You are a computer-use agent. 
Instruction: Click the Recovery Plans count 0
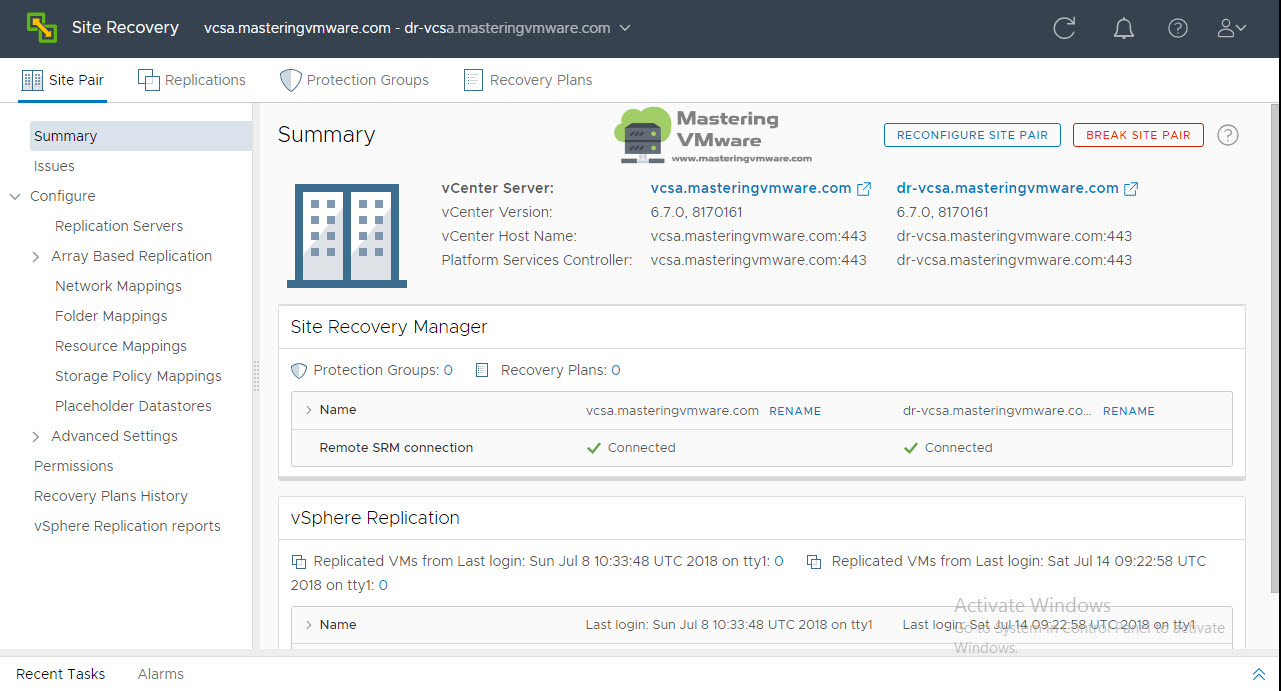[x=616, y=370]
